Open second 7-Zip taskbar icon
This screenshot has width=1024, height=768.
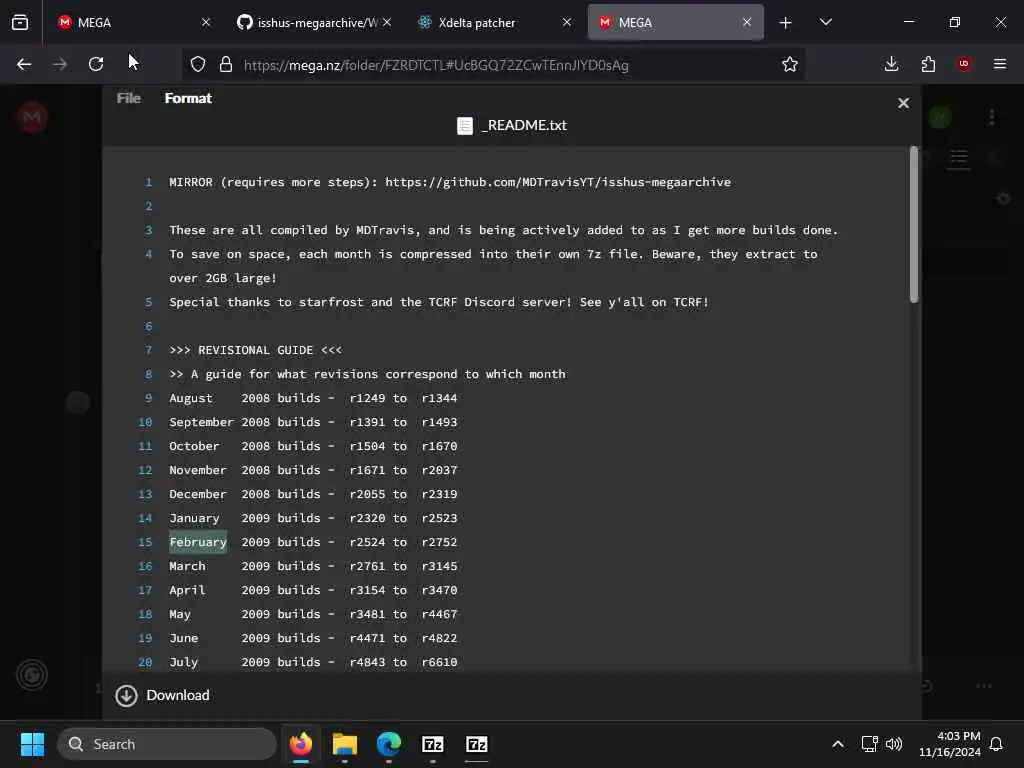coord(477,744)
